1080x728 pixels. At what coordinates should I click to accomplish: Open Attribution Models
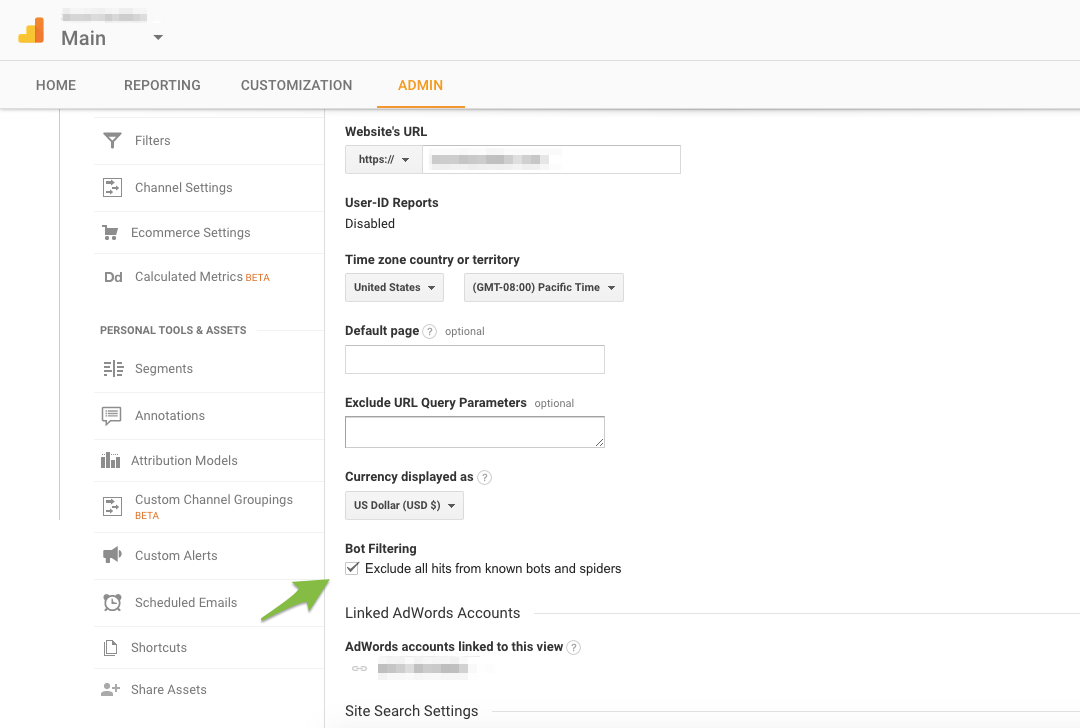(184, 461)
